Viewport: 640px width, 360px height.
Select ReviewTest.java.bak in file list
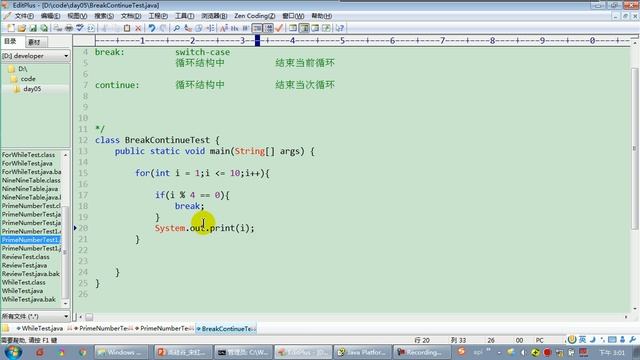tap(31, 274)
